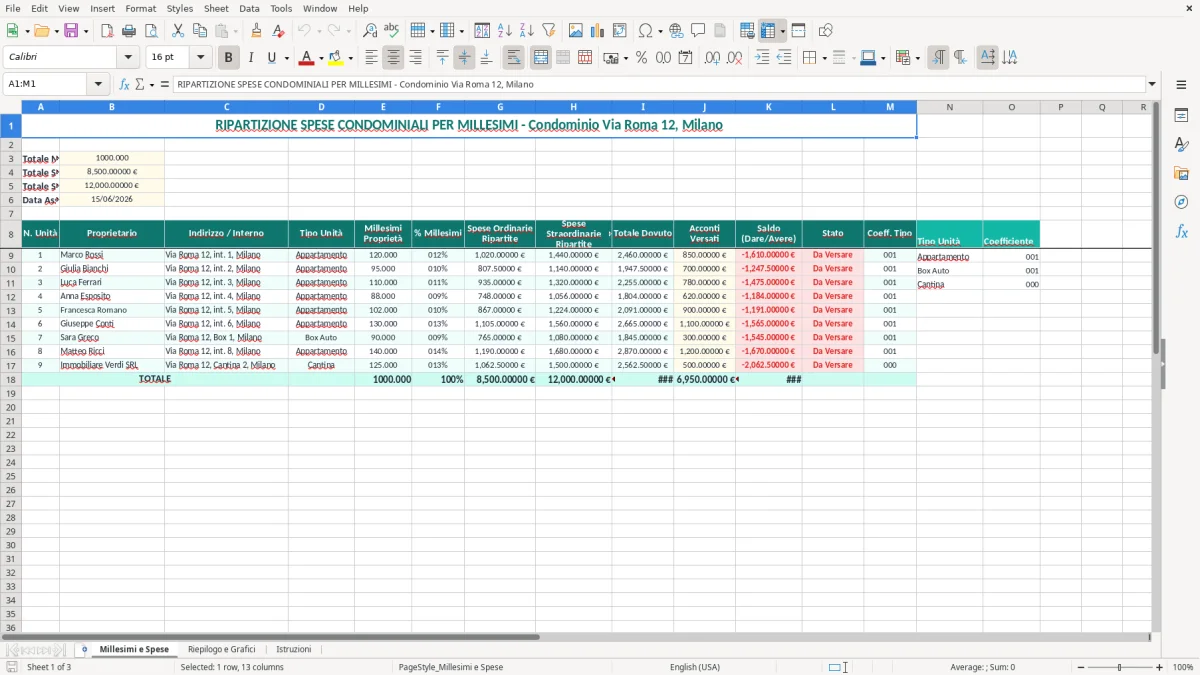Copy the selection to the clipboard
Image resolution: width=1200 pixels, height=675 pixels.
(x=200, y=31)
